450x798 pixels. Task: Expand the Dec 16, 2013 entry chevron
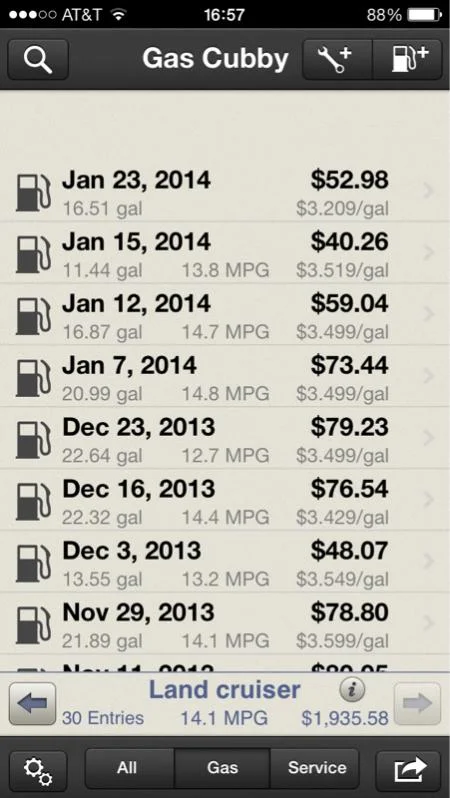[428, 500]
